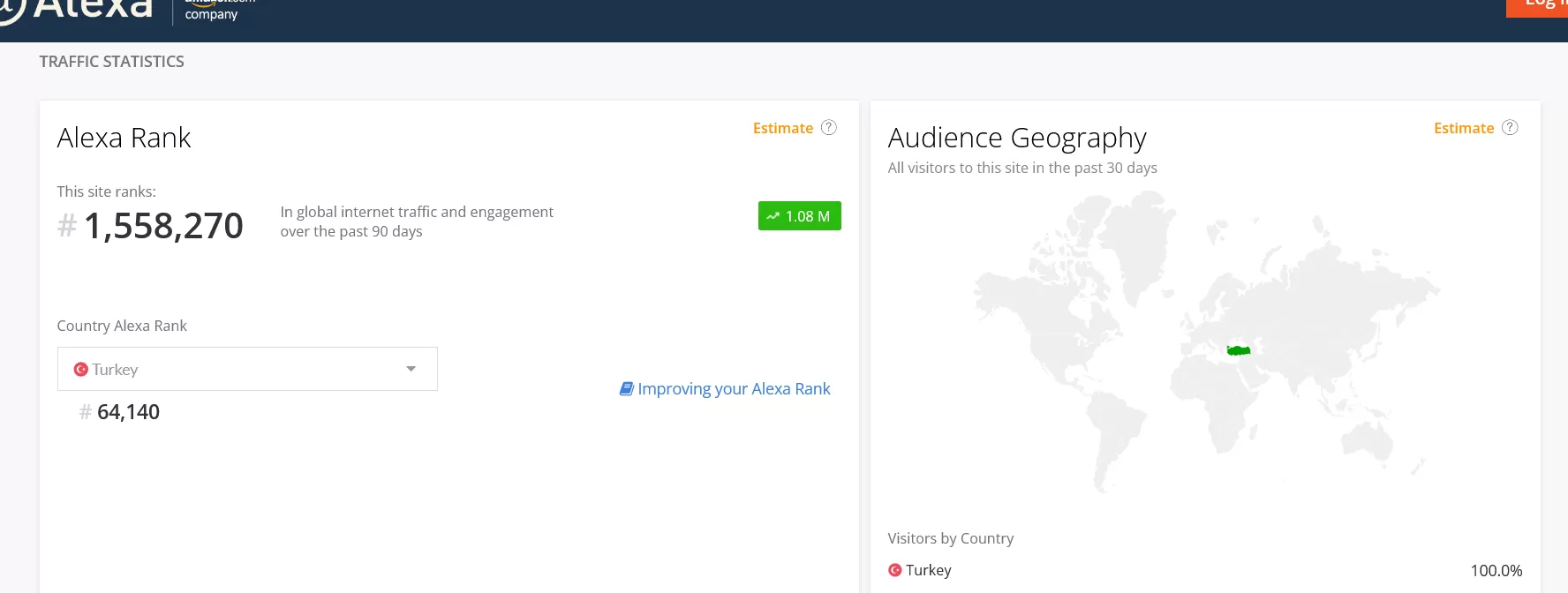Viewport: 1568px width, 593px height.
Task: Open the help icon beside Alexa Rank Estimate
Action: coord(829,127)
